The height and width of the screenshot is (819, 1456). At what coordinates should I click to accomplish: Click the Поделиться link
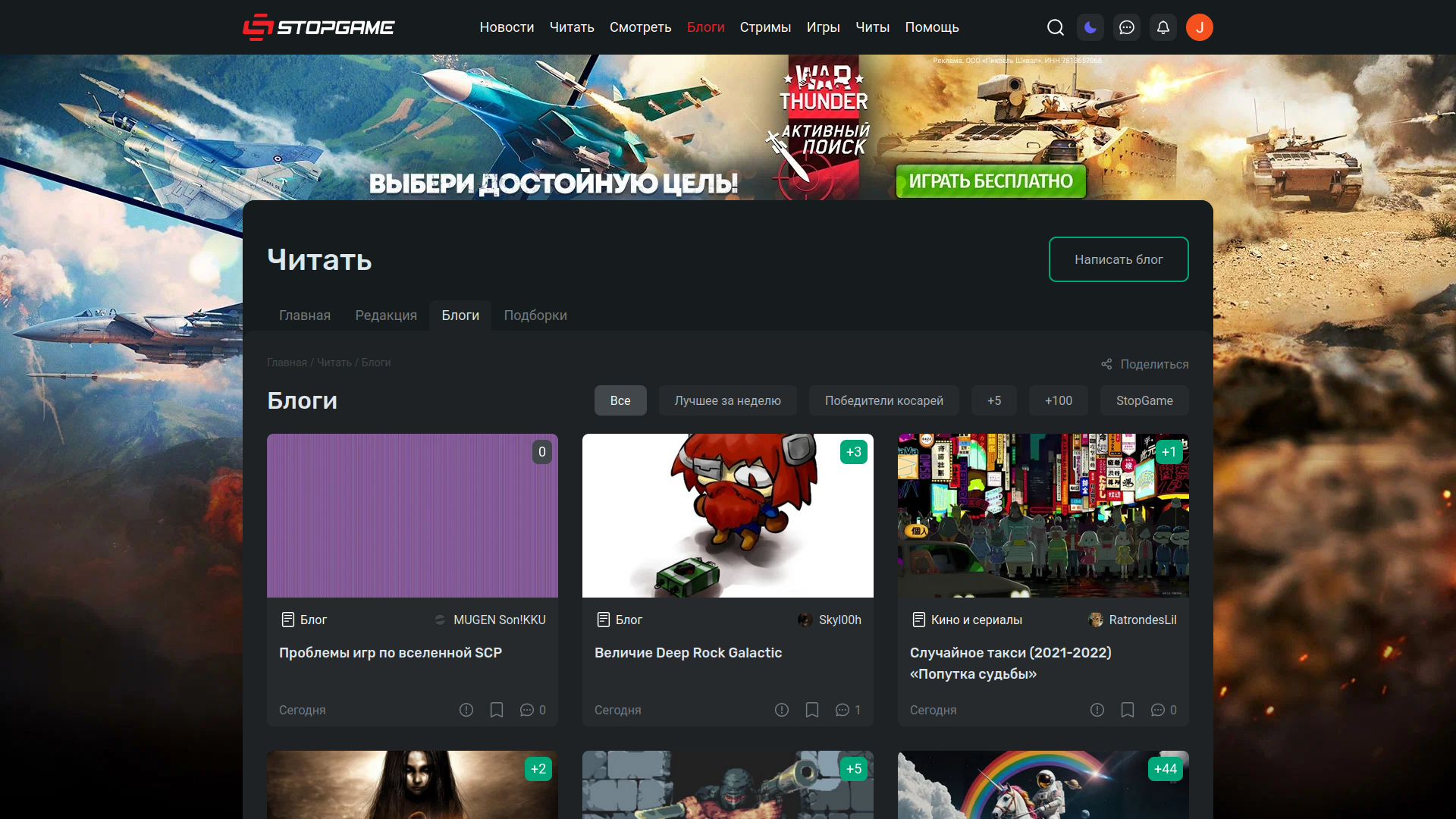(1154, 364)
